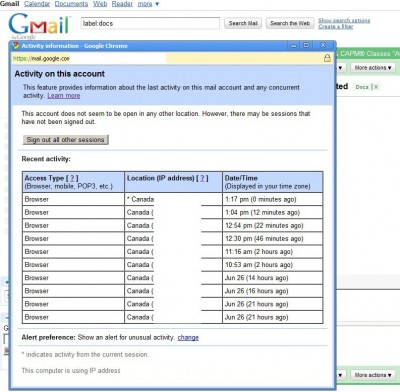This screenshot has height=392, width=400.
Task: Expand the more menu in top bar
Action: click(148, 4)
